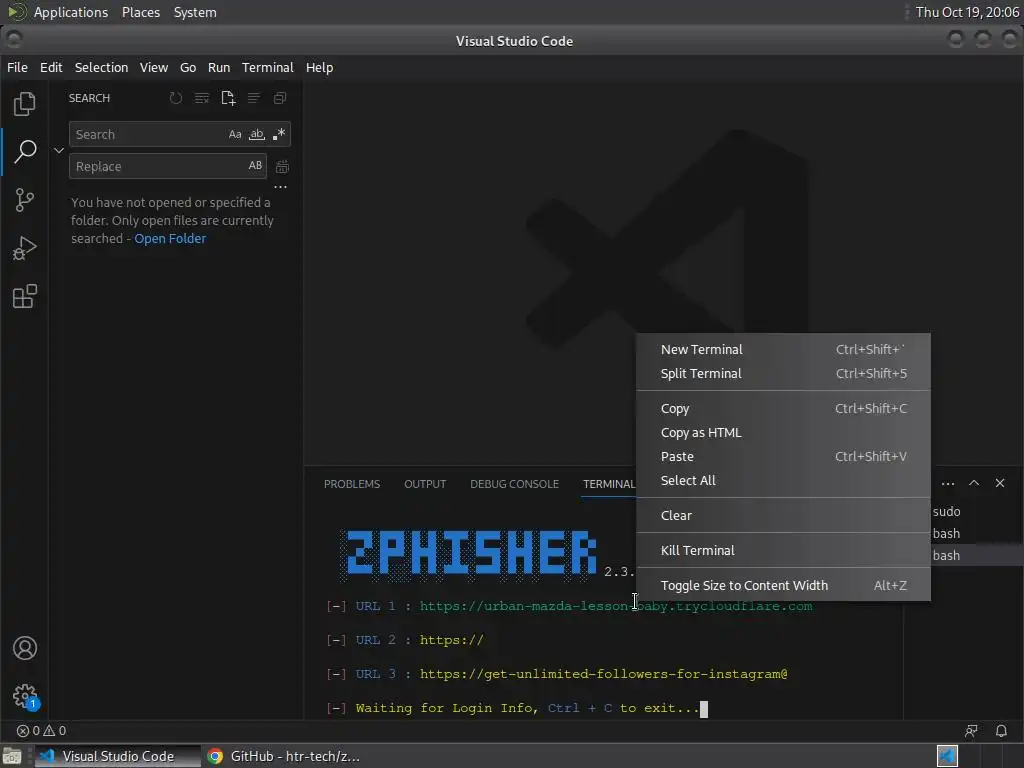Select the Search view icon
This screenshot has height=768, width=1024.
(x=25, y=151)
